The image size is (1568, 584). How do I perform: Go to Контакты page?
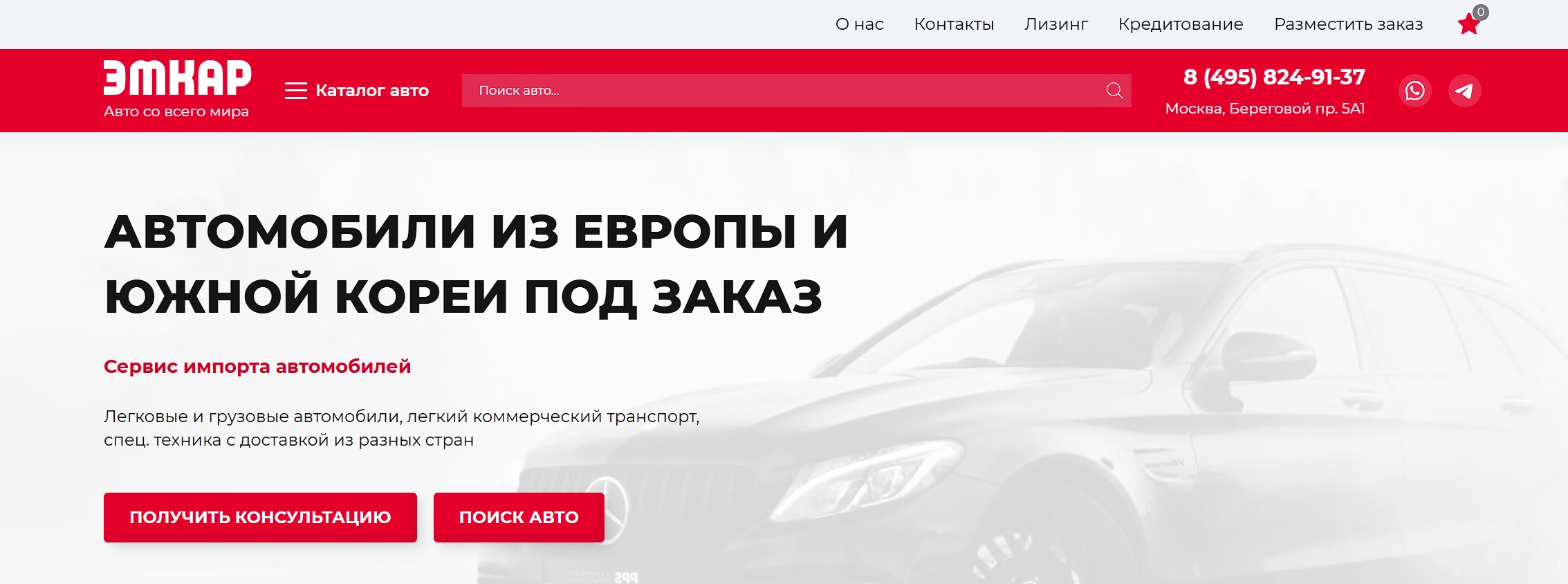954,24
